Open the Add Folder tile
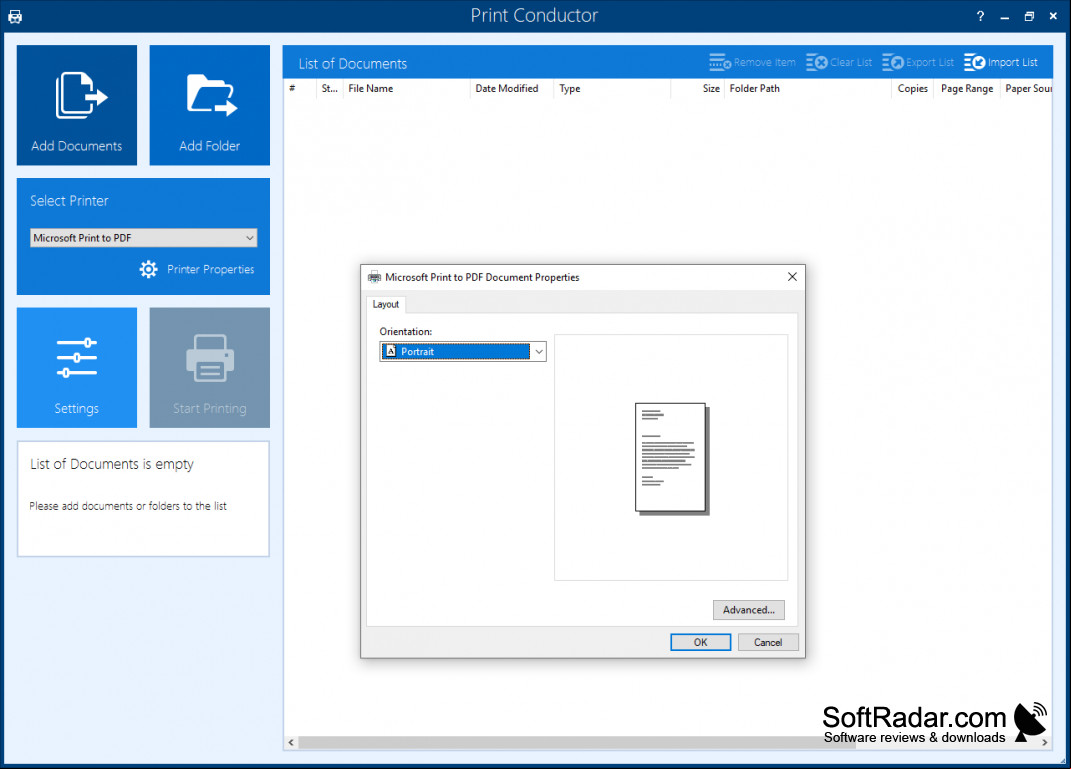1071x769 pixels. 210,105
